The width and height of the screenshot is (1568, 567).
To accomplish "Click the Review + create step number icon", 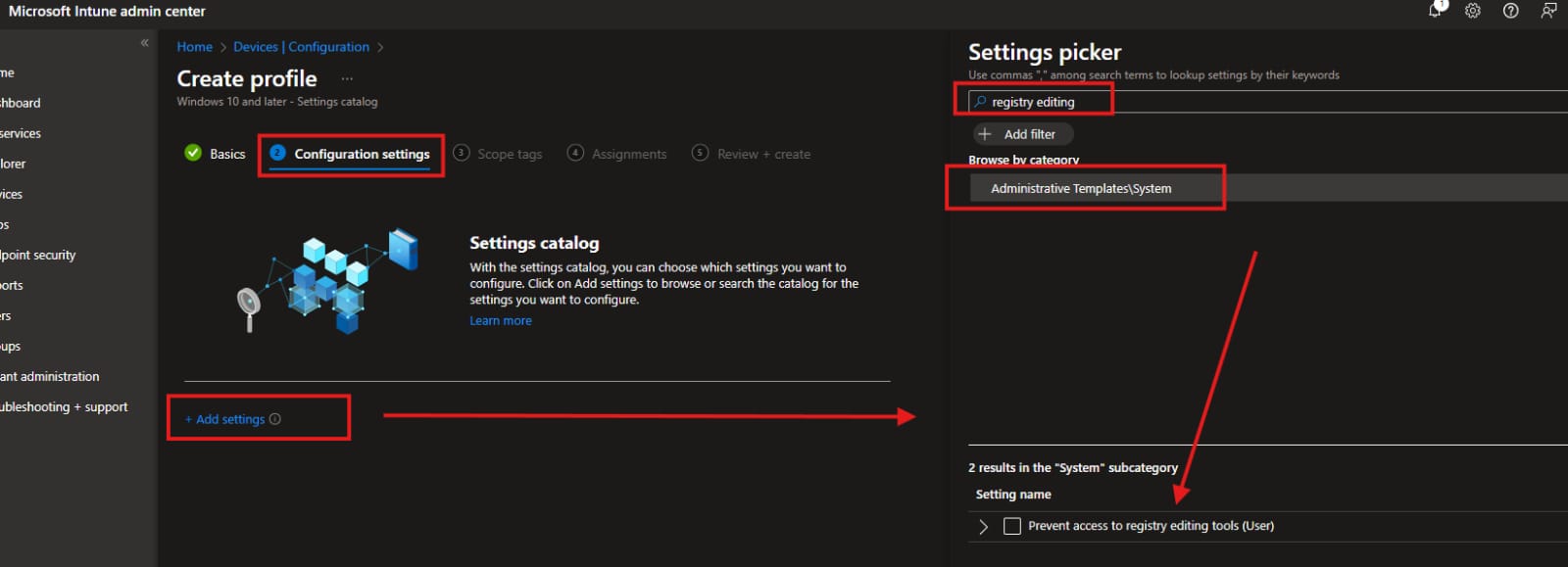I will point(700,153).
